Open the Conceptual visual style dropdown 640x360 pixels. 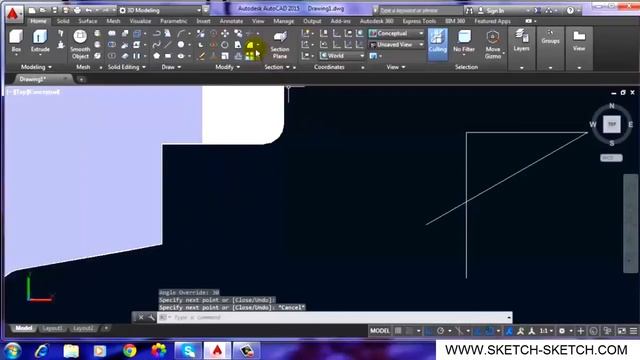396,33
